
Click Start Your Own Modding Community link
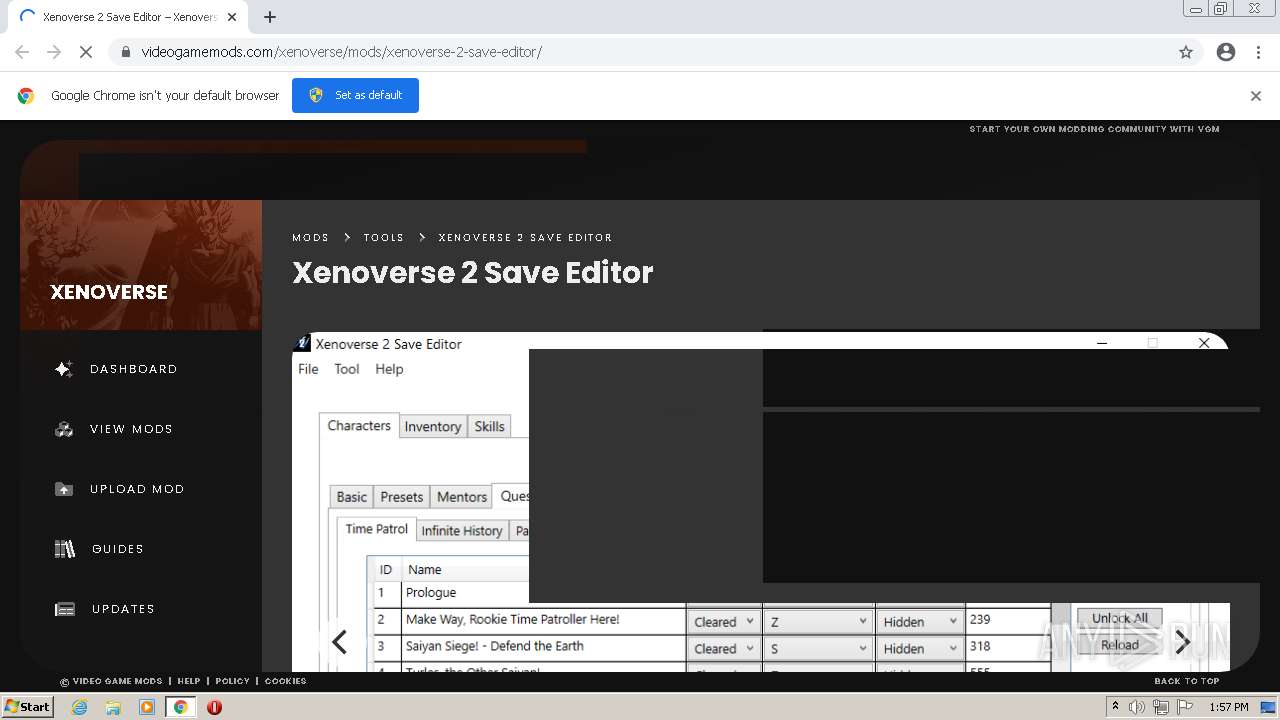coord(1094,129)
